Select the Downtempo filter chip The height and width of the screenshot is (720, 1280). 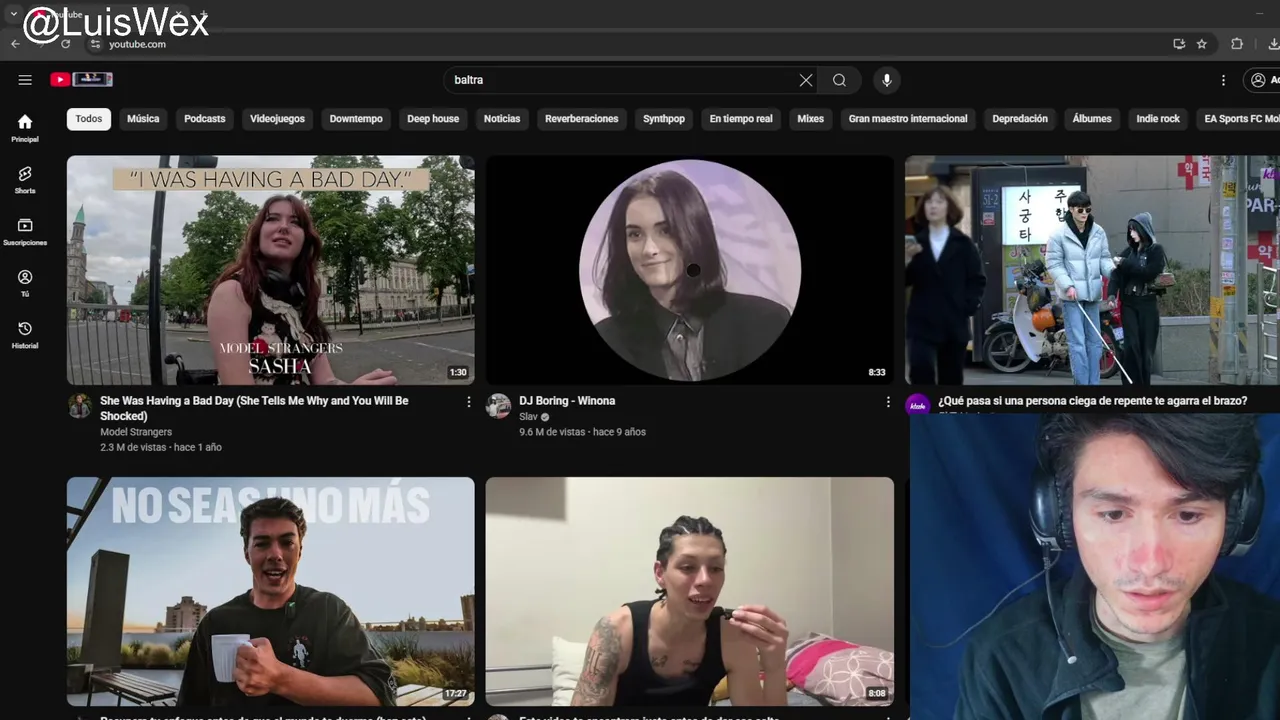(x=356, y=119)
